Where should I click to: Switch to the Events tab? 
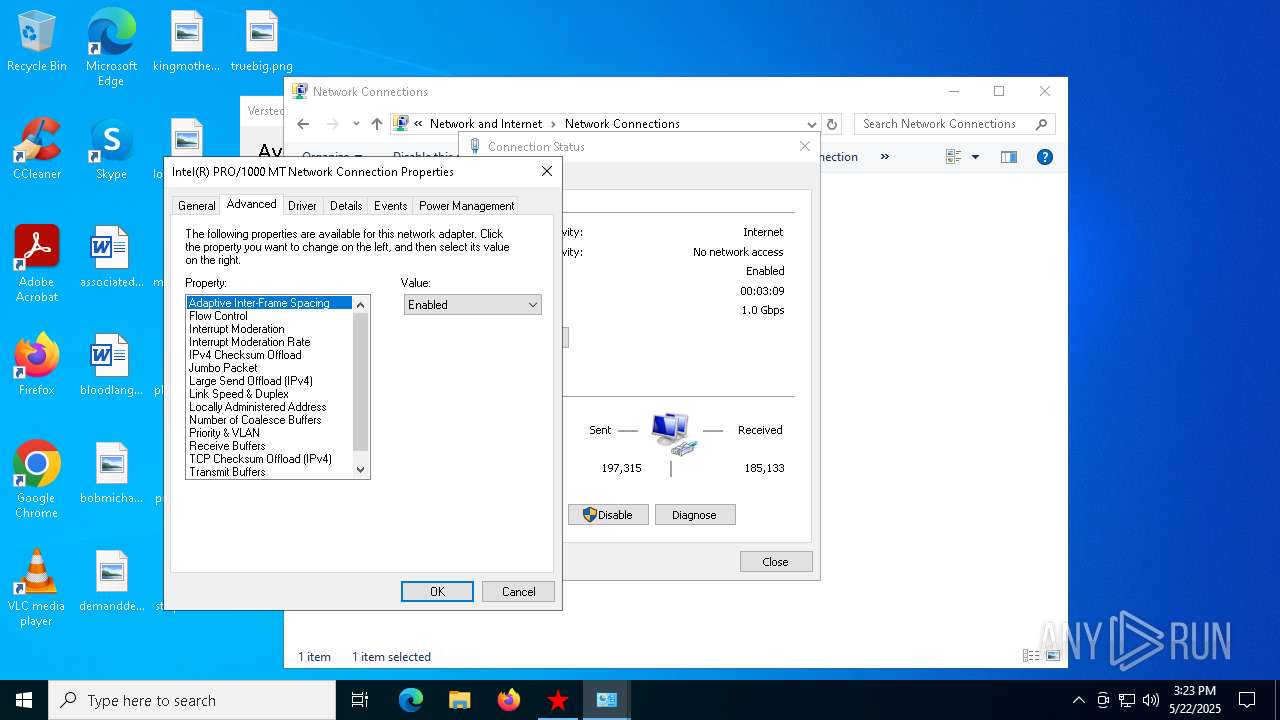point(390,206)
